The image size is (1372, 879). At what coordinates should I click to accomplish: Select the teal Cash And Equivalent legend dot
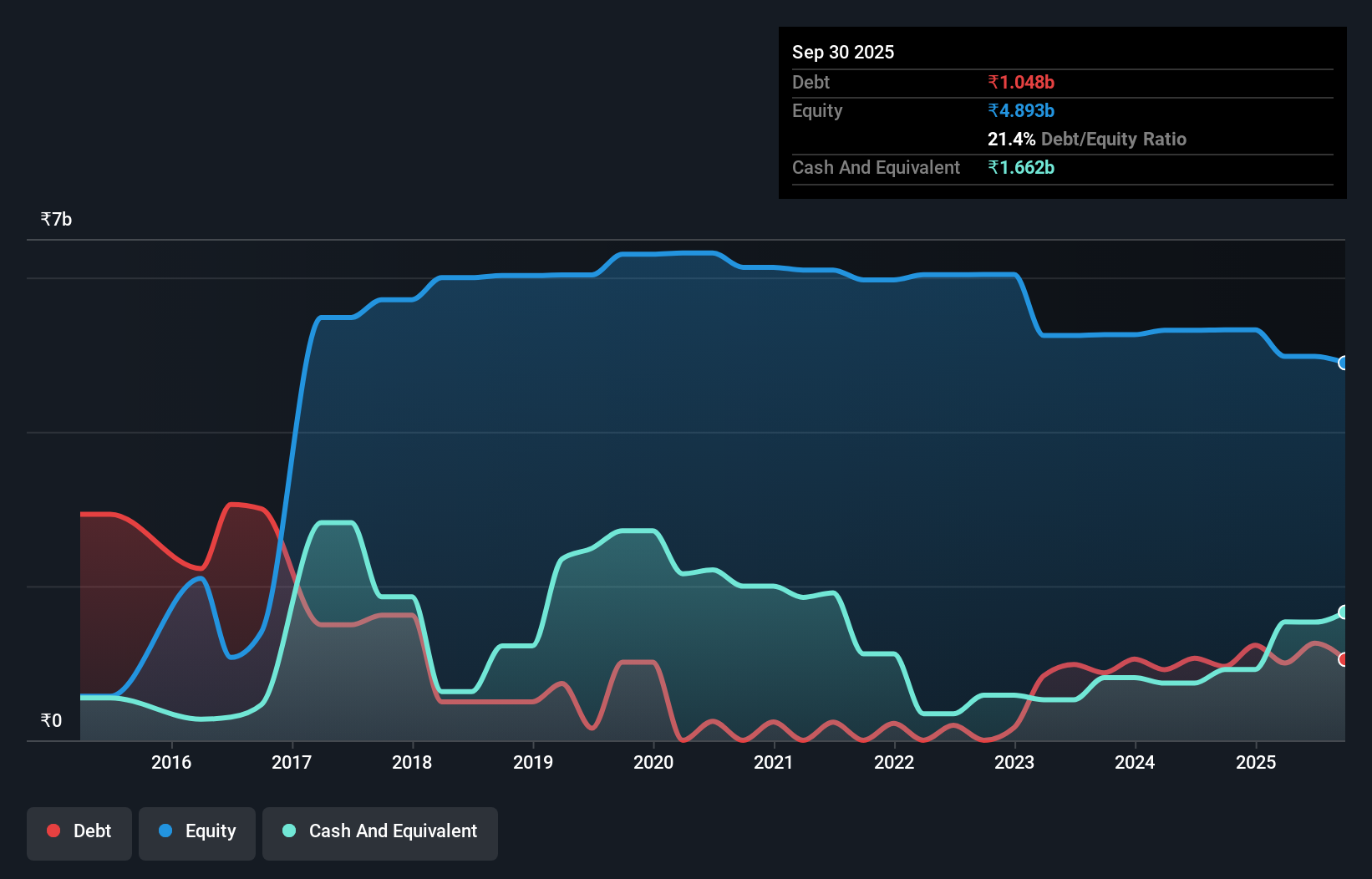pyautogui.click(x=287, y=831)
